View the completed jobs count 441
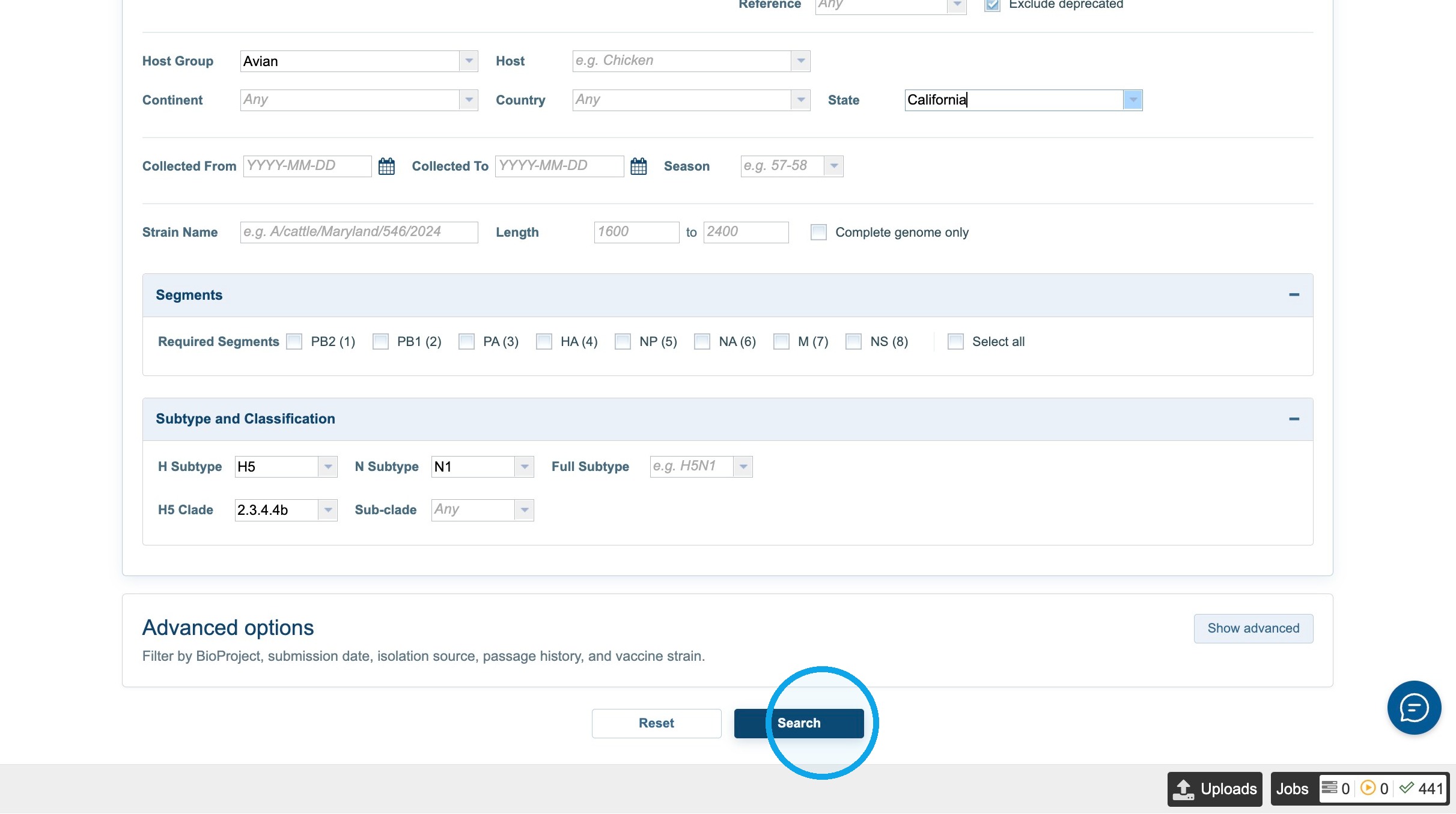The image size is (1456, 814). click(1421, 788)
